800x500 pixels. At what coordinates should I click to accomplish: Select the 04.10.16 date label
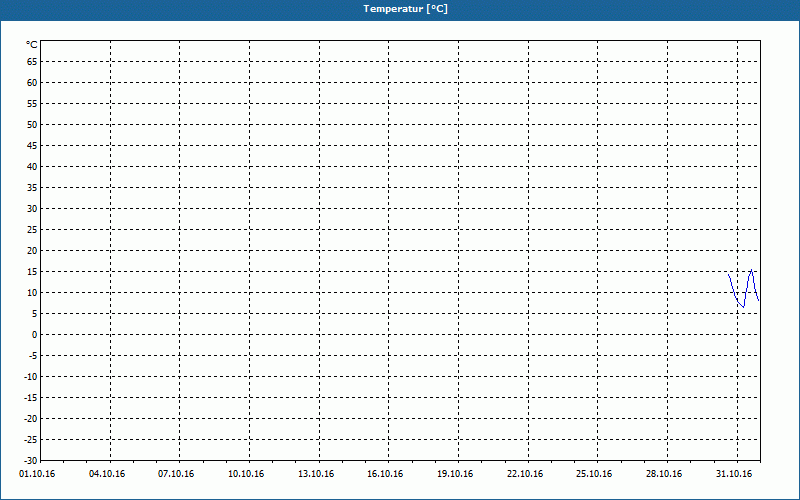pos(107,474)
